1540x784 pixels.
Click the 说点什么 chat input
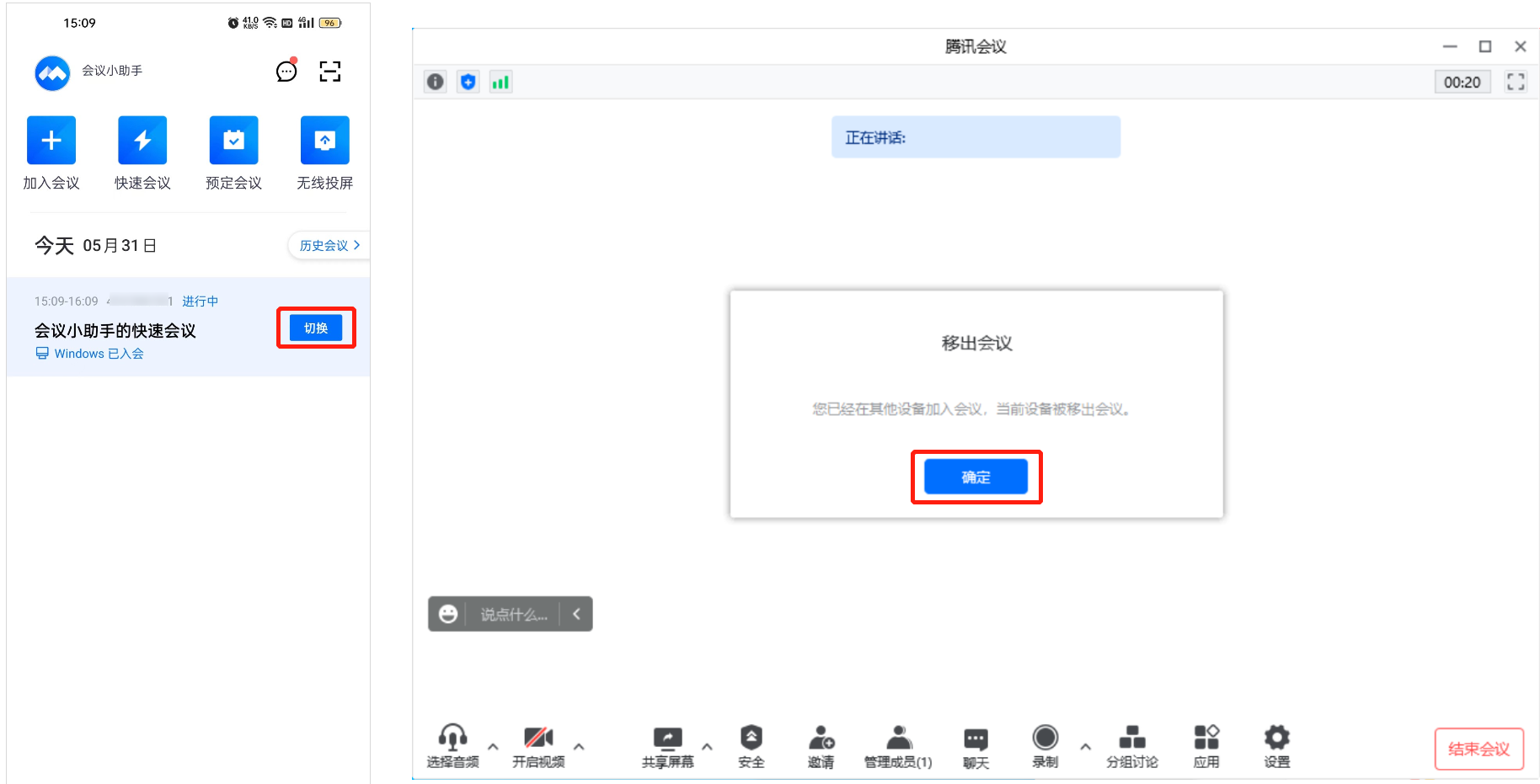pos(514,615)
